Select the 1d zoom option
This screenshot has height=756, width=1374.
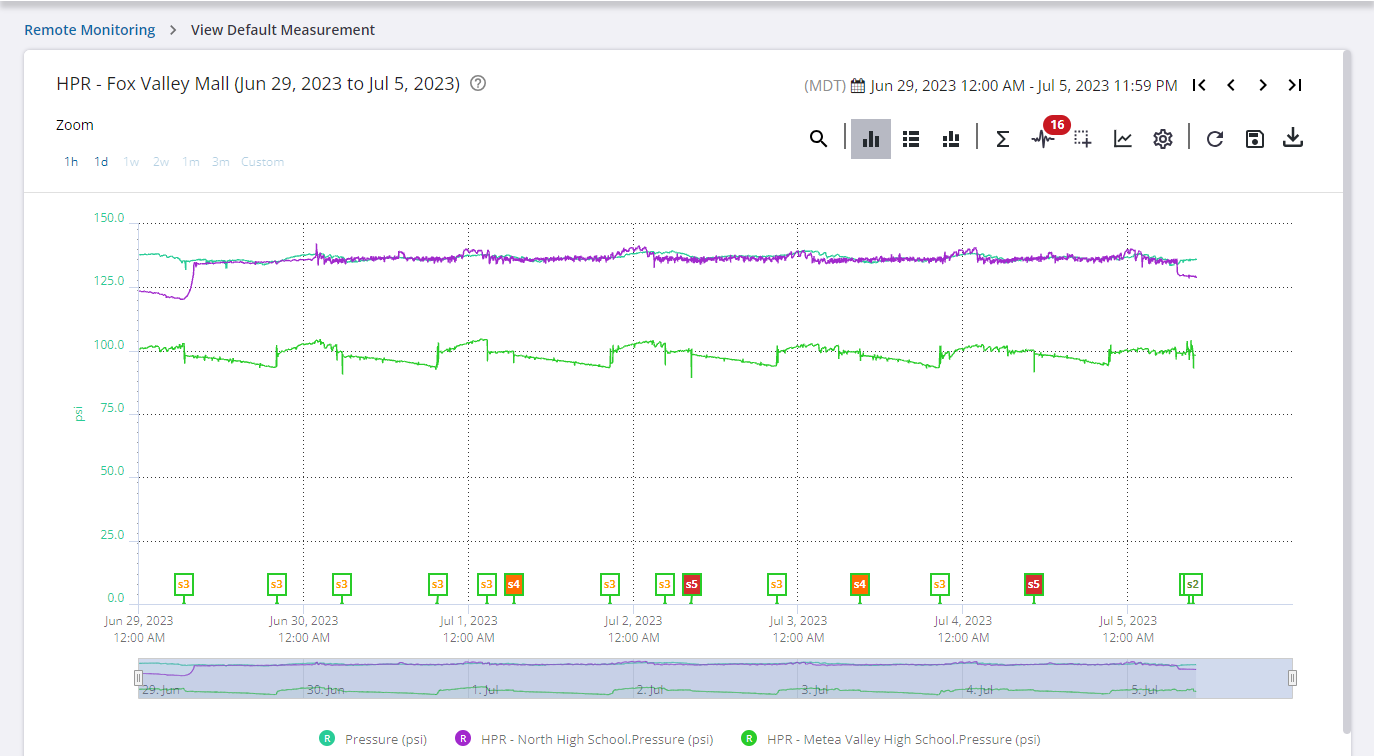[x=101, y=162]
